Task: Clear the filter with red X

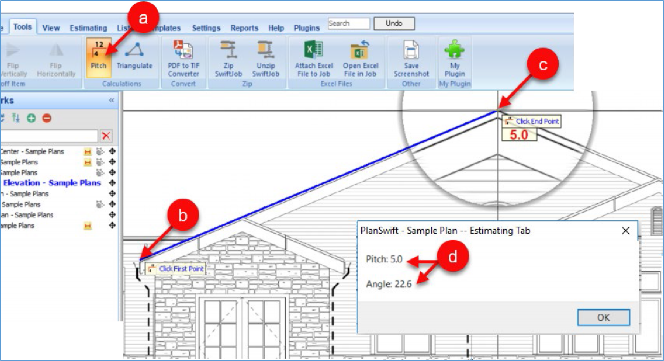Action: point(106,136)
